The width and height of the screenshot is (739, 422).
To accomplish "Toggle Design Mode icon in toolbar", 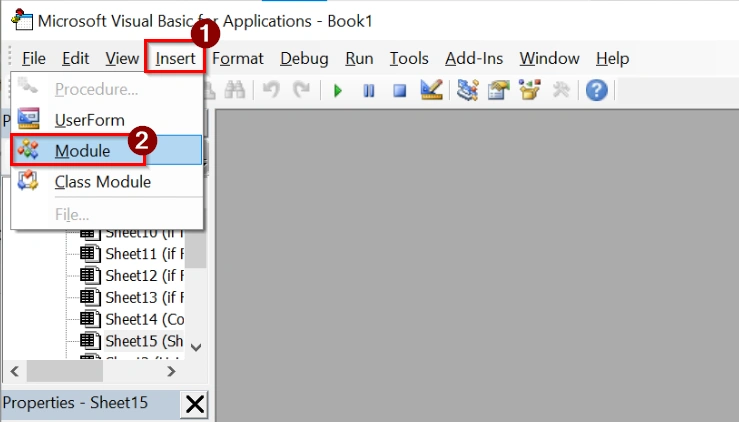I will pos(431,91).
